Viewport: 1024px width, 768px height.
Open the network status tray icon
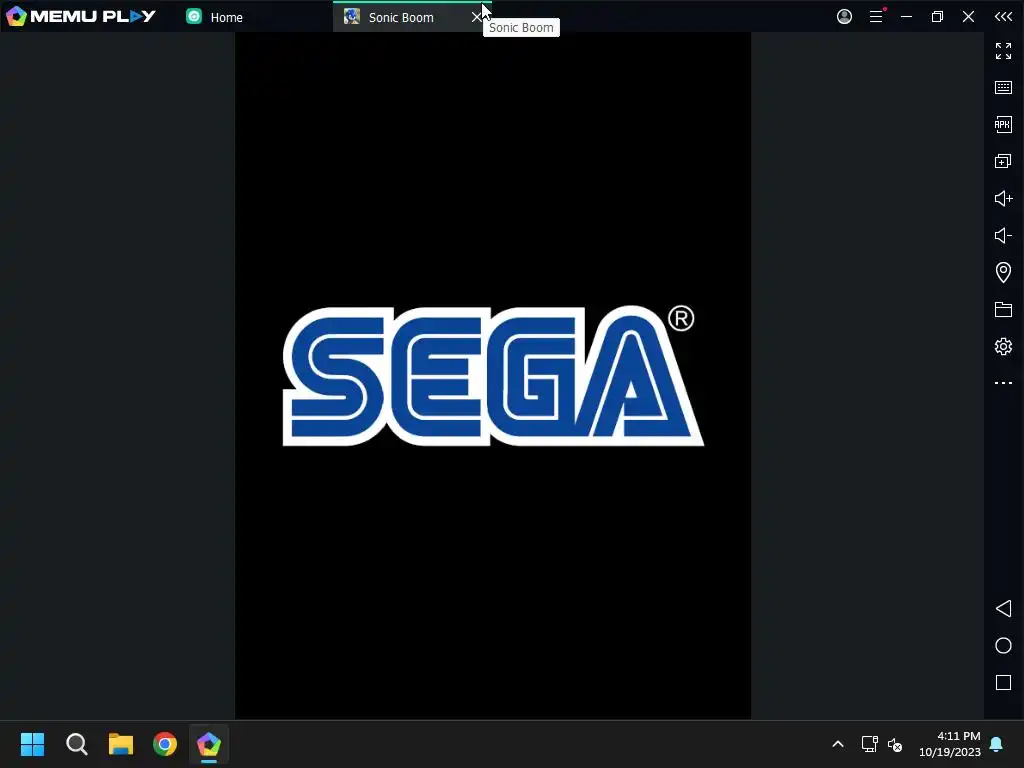tap(869, 744)
